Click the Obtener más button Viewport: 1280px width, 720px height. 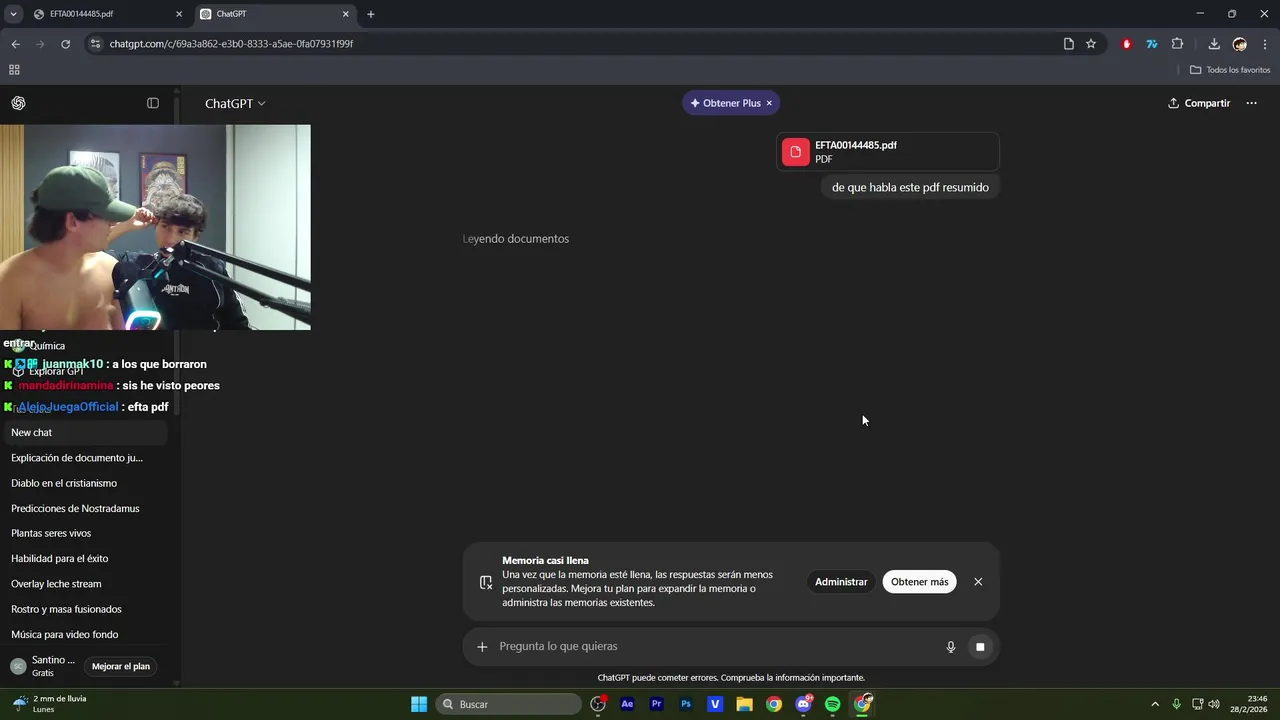coord(919,582)
